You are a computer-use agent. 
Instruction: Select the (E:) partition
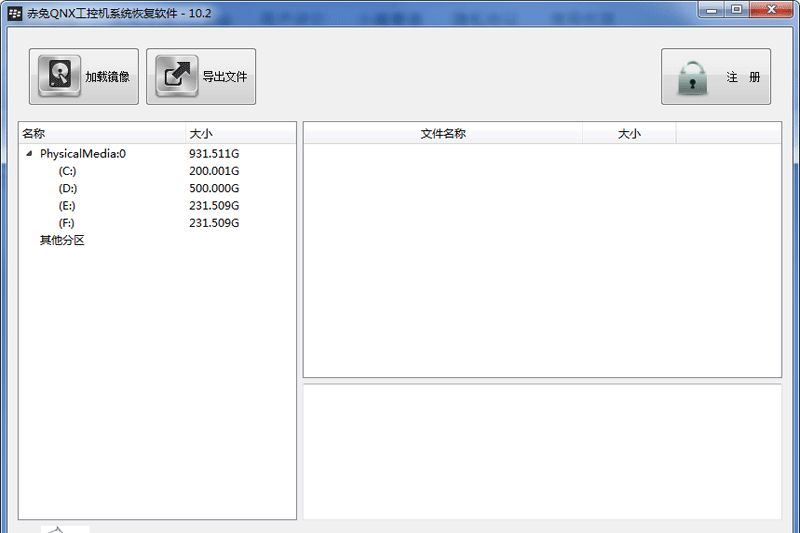tap(68, 205)
